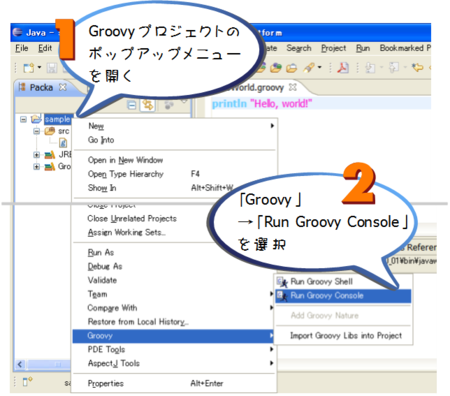Open the Groovy submenu
Screen dimensions: 450x396
coord(173,336)
